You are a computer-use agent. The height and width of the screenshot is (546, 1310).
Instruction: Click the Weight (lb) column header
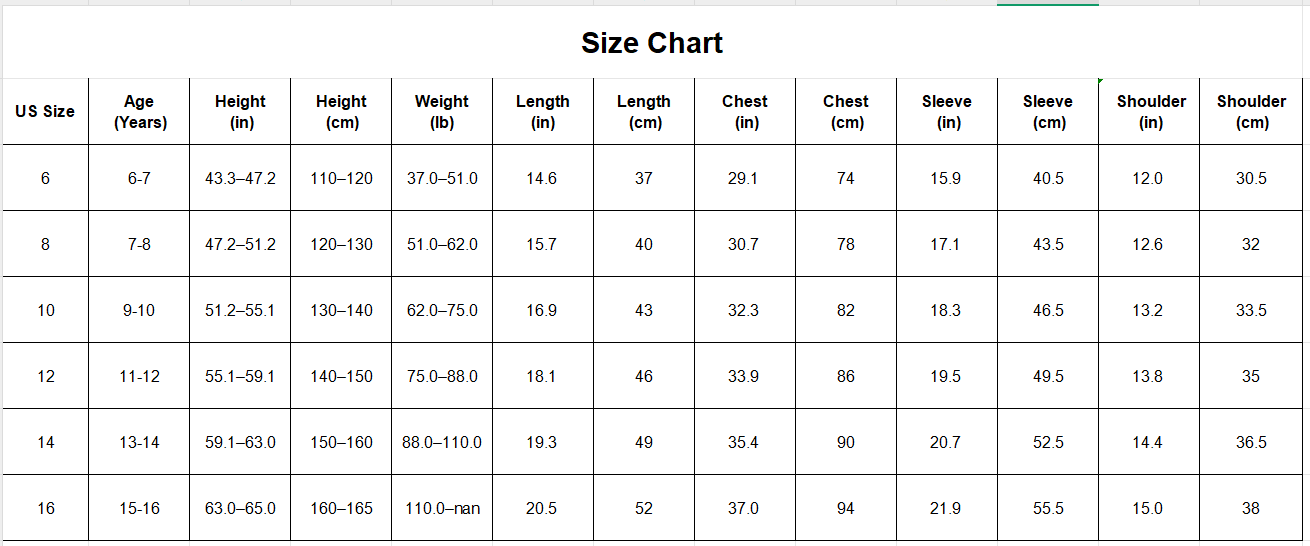pyautogui.click(x=442, y=111)
